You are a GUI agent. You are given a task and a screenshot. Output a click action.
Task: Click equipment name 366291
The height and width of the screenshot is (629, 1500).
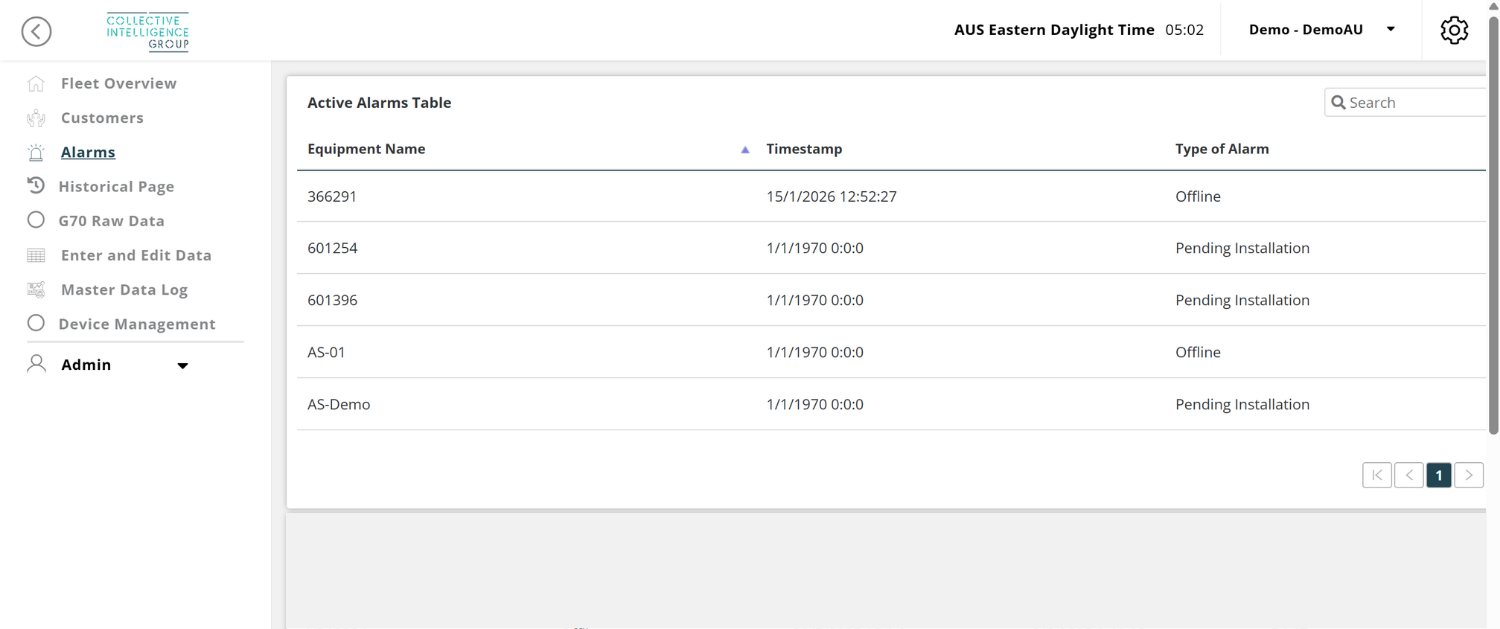[332, 196]
